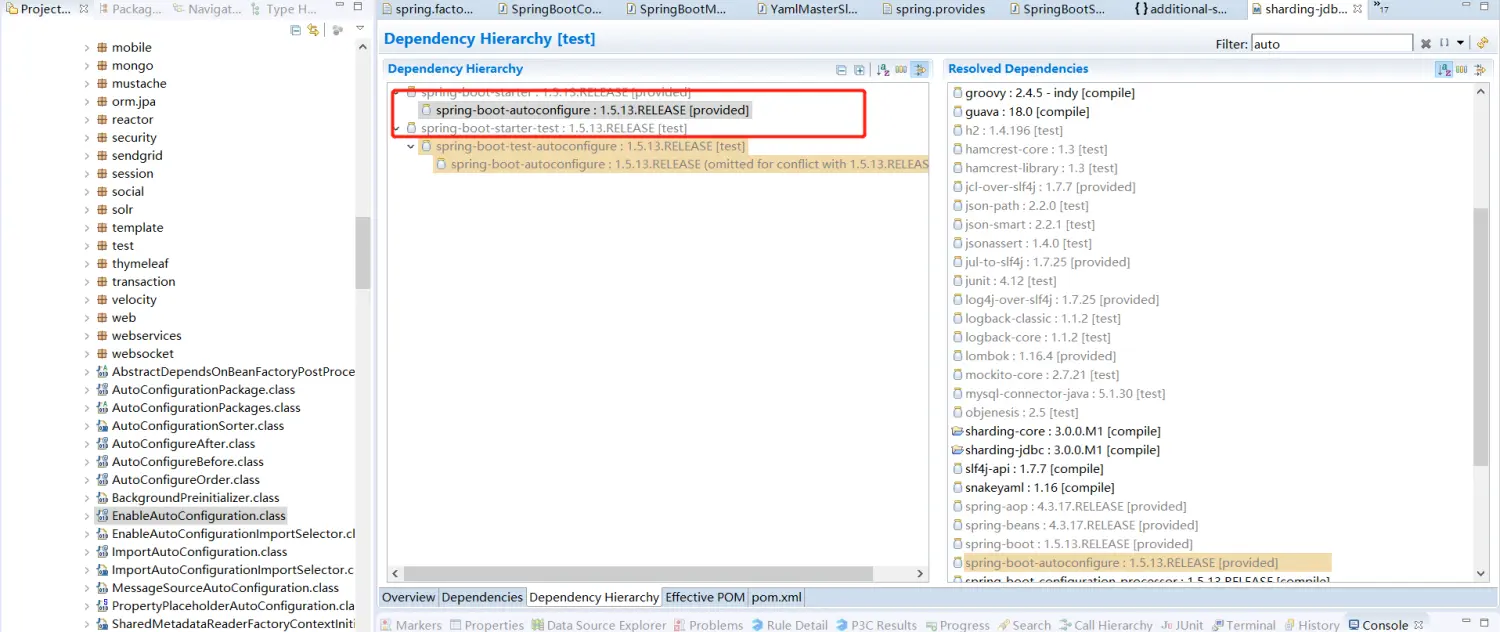
Task: Open the Call Hierarchy view tab
Action: 1105,625
